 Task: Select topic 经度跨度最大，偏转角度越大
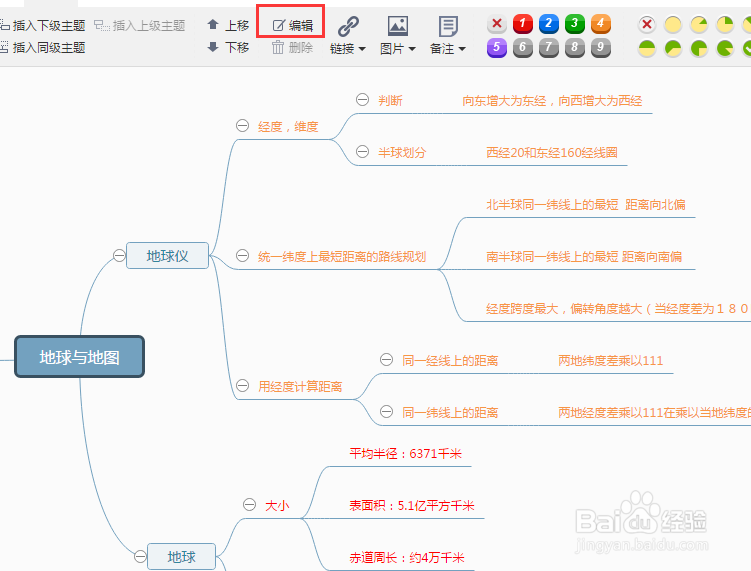(618, 309)
